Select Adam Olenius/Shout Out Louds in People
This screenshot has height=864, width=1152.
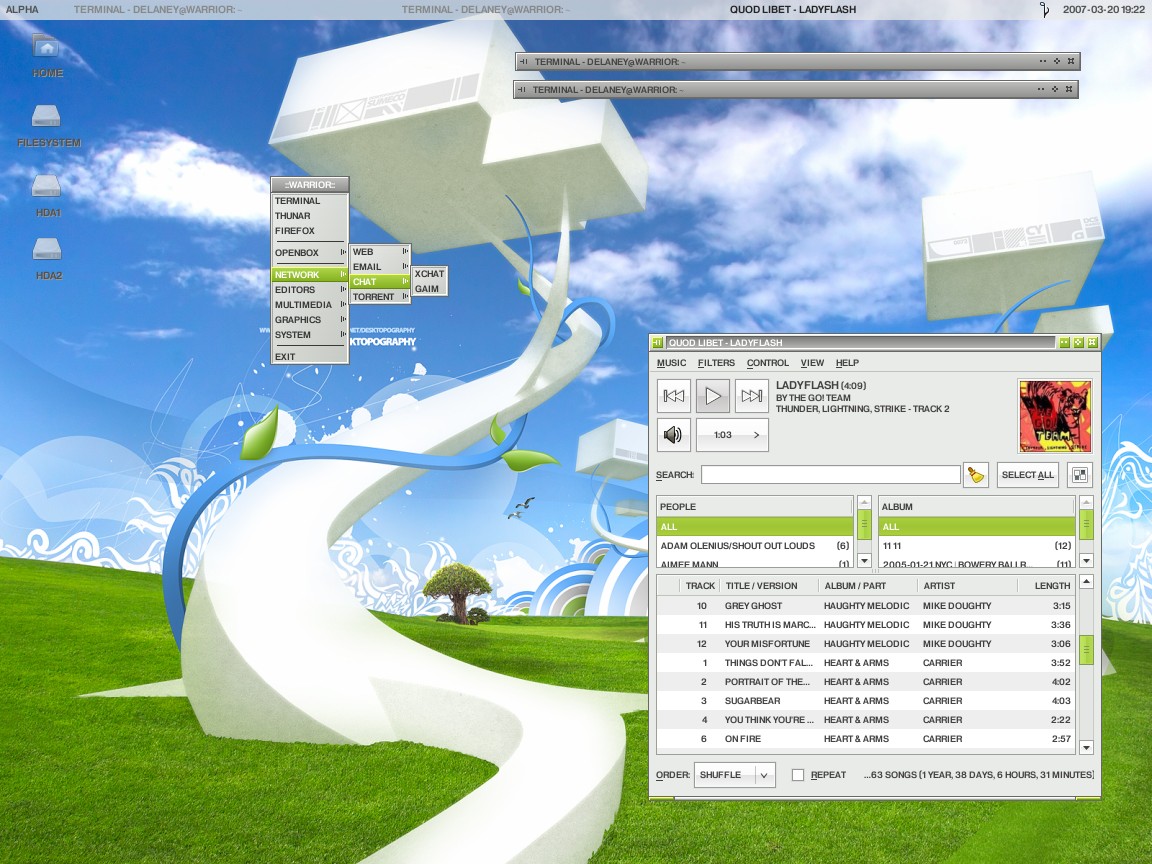coord(755,546)
